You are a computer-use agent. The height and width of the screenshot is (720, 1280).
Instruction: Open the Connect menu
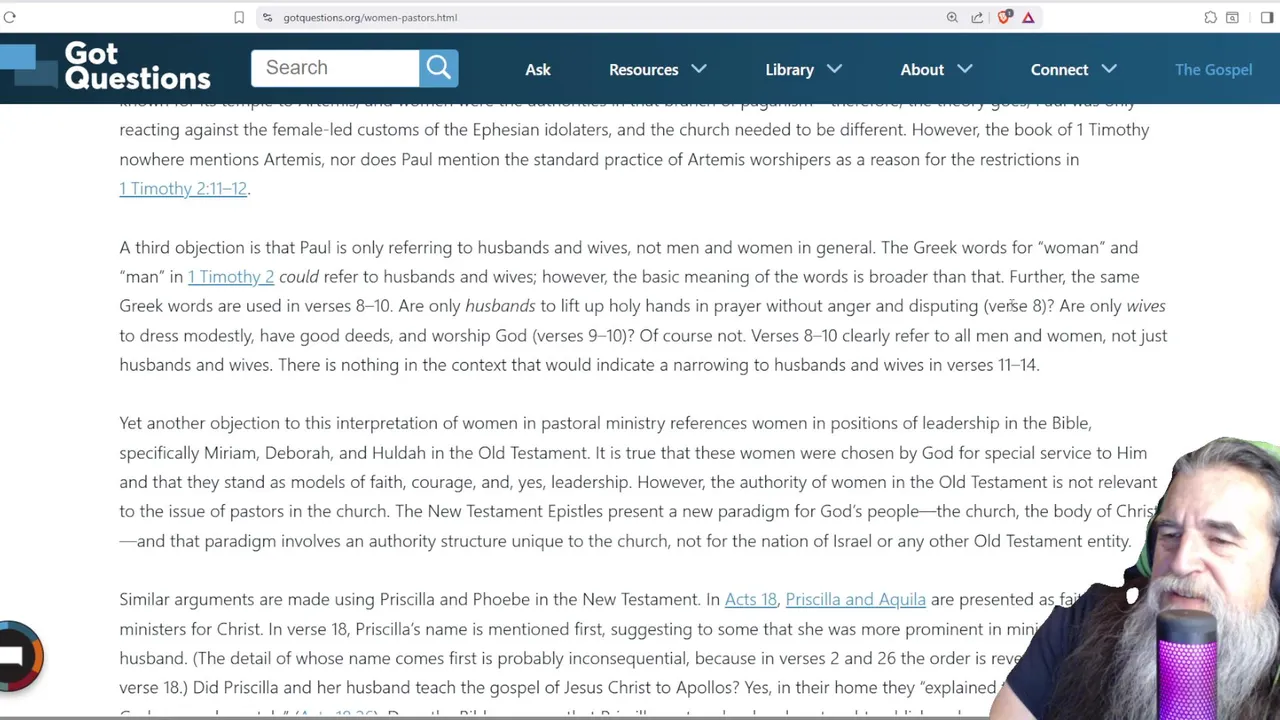(x=1059, y=69)
